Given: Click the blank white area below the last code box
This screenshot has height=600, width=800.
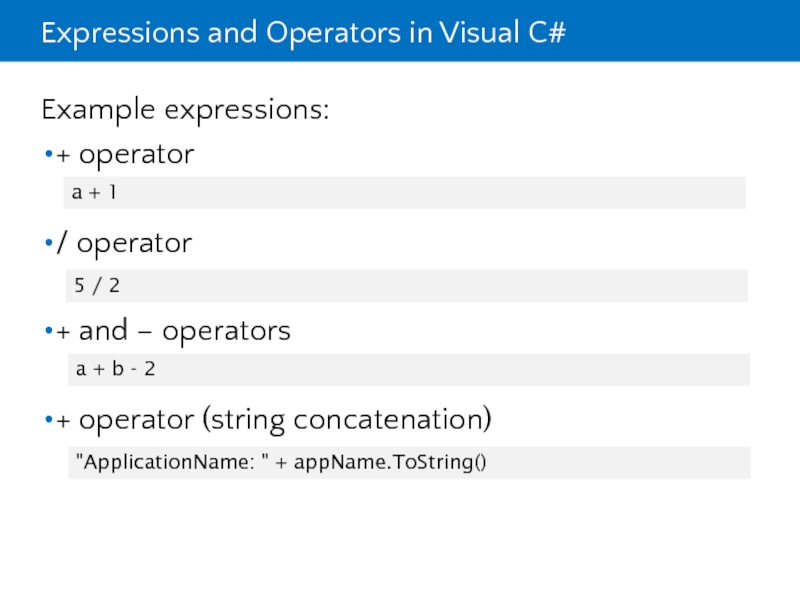Looking at the screenshot, I should 400,540.
